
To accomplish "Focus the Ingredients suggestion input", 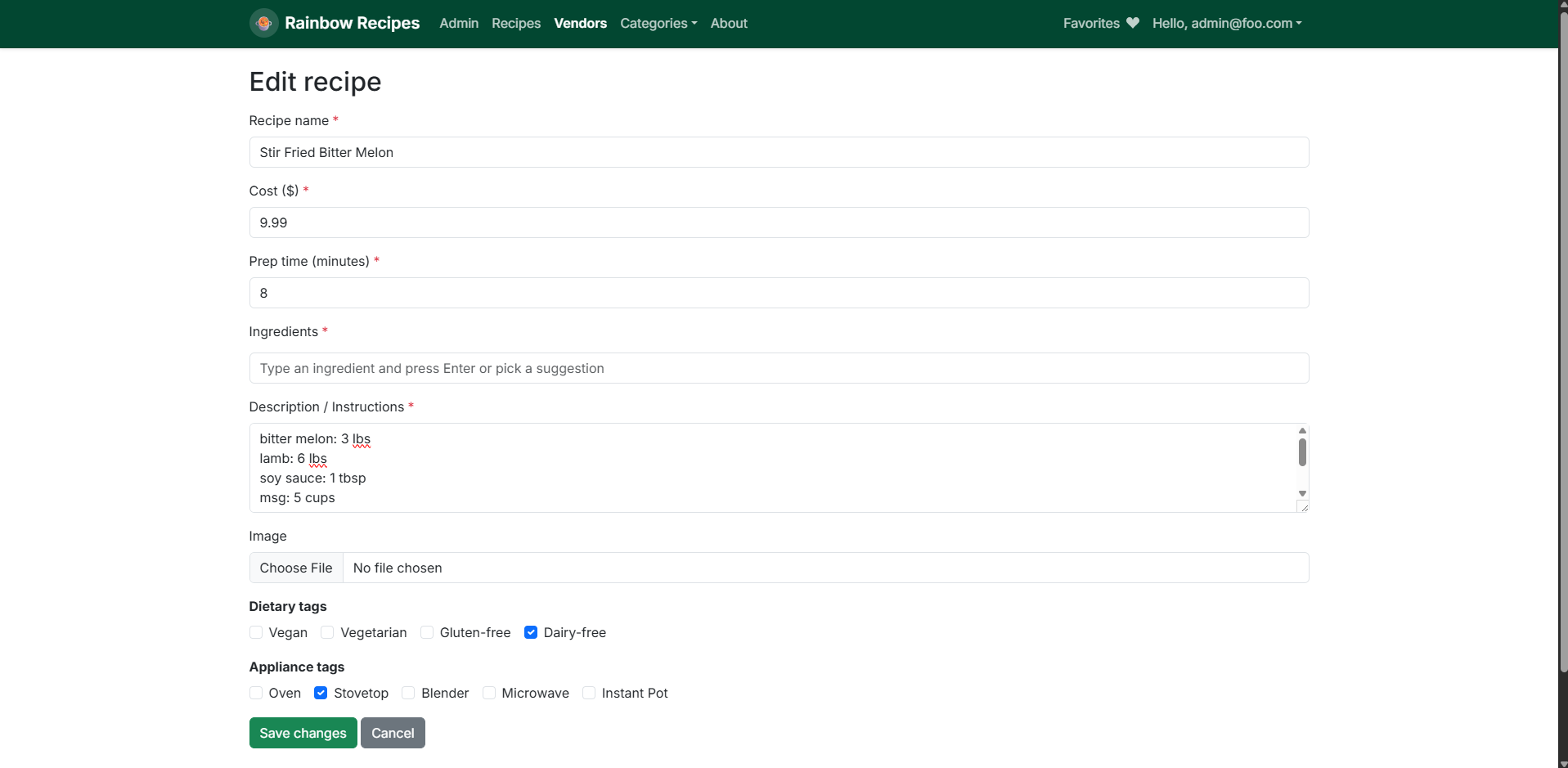I will tap(778, 368).
